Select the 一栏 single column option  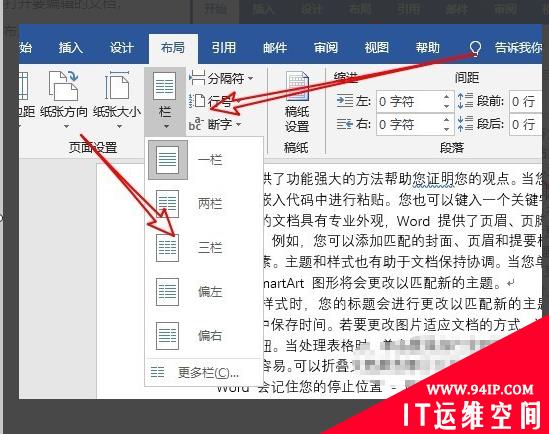(x=204, y=160)
